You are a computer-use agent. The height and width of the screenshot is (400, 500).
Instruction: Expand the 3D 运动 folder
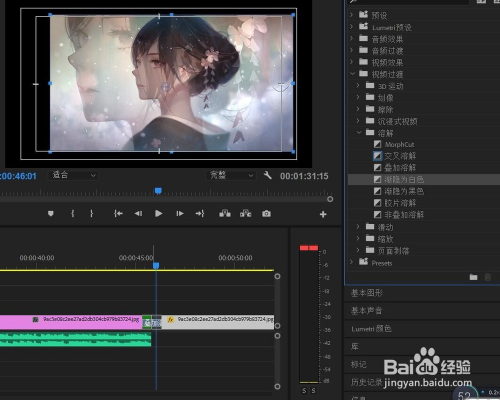pyautogui.click(x=358, y=86)
